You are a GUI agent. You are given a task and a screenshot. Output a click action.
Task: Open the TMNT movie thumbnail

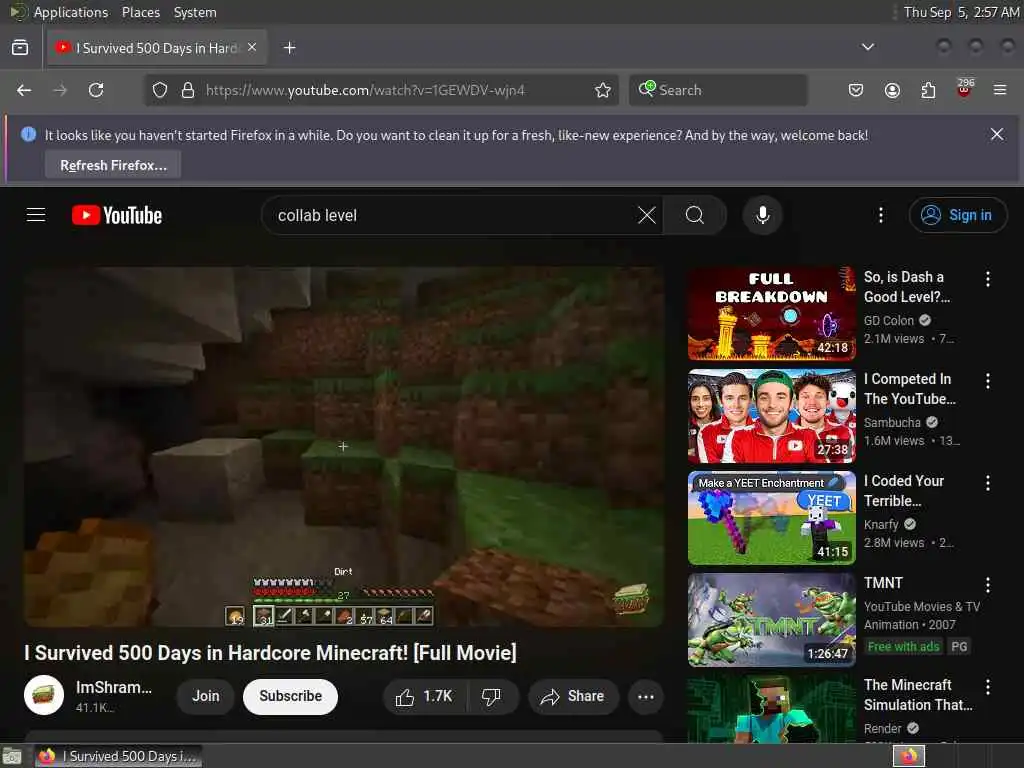pyautogui.click(x=771, y=620)
